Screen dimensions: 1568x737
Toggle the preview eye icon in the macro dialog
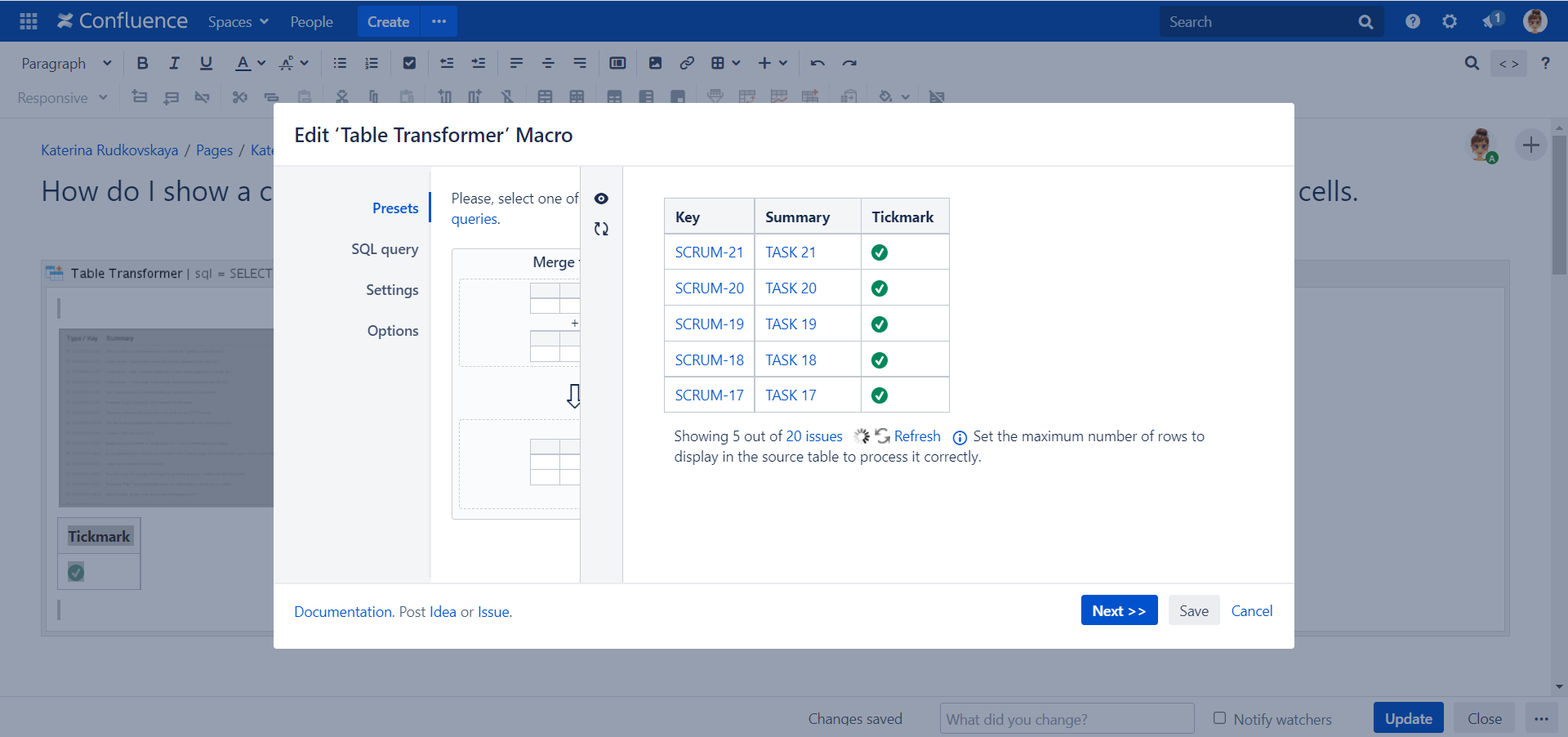point(601,199)
